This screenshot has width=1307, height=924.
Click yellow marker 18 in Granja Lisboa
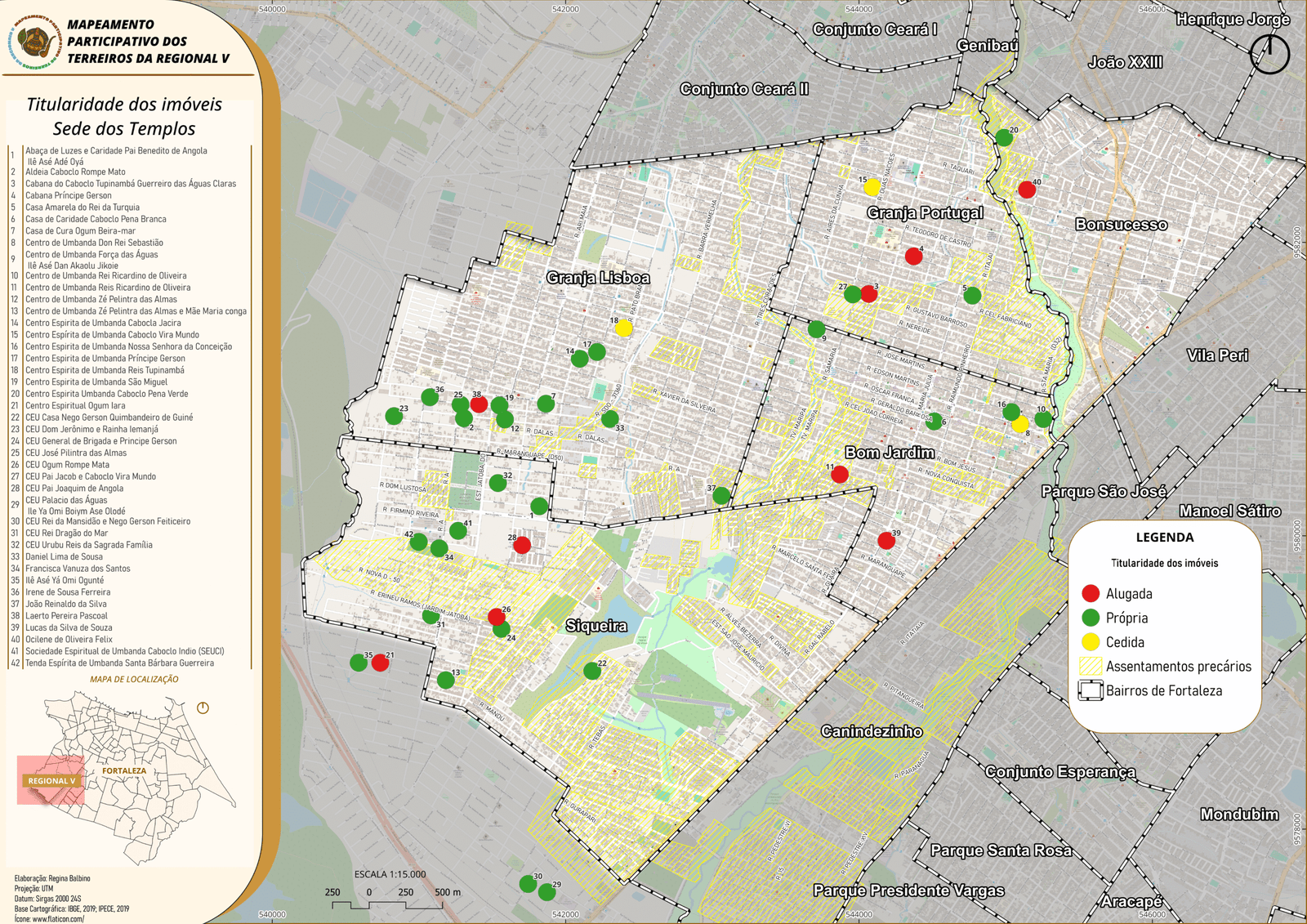point(623,328)
